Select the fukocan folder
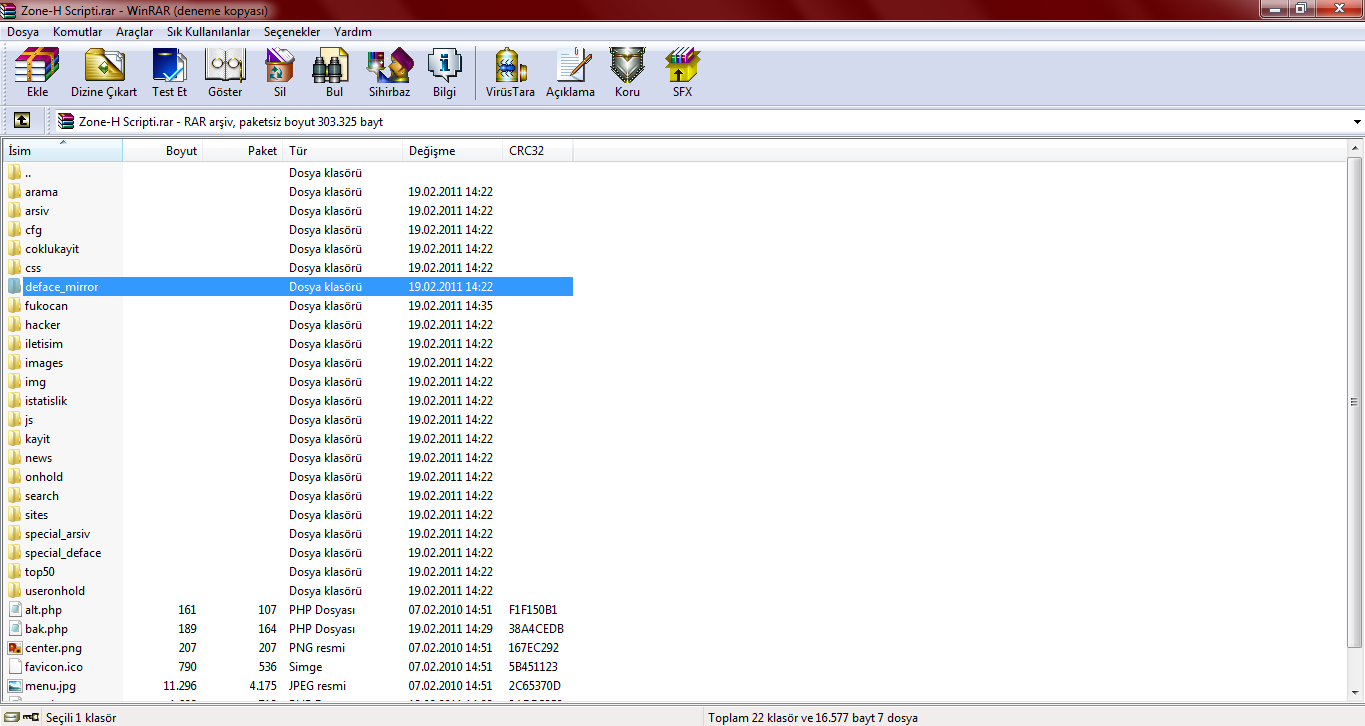This screenshot has width=1365, height=726. click(47, 306)
